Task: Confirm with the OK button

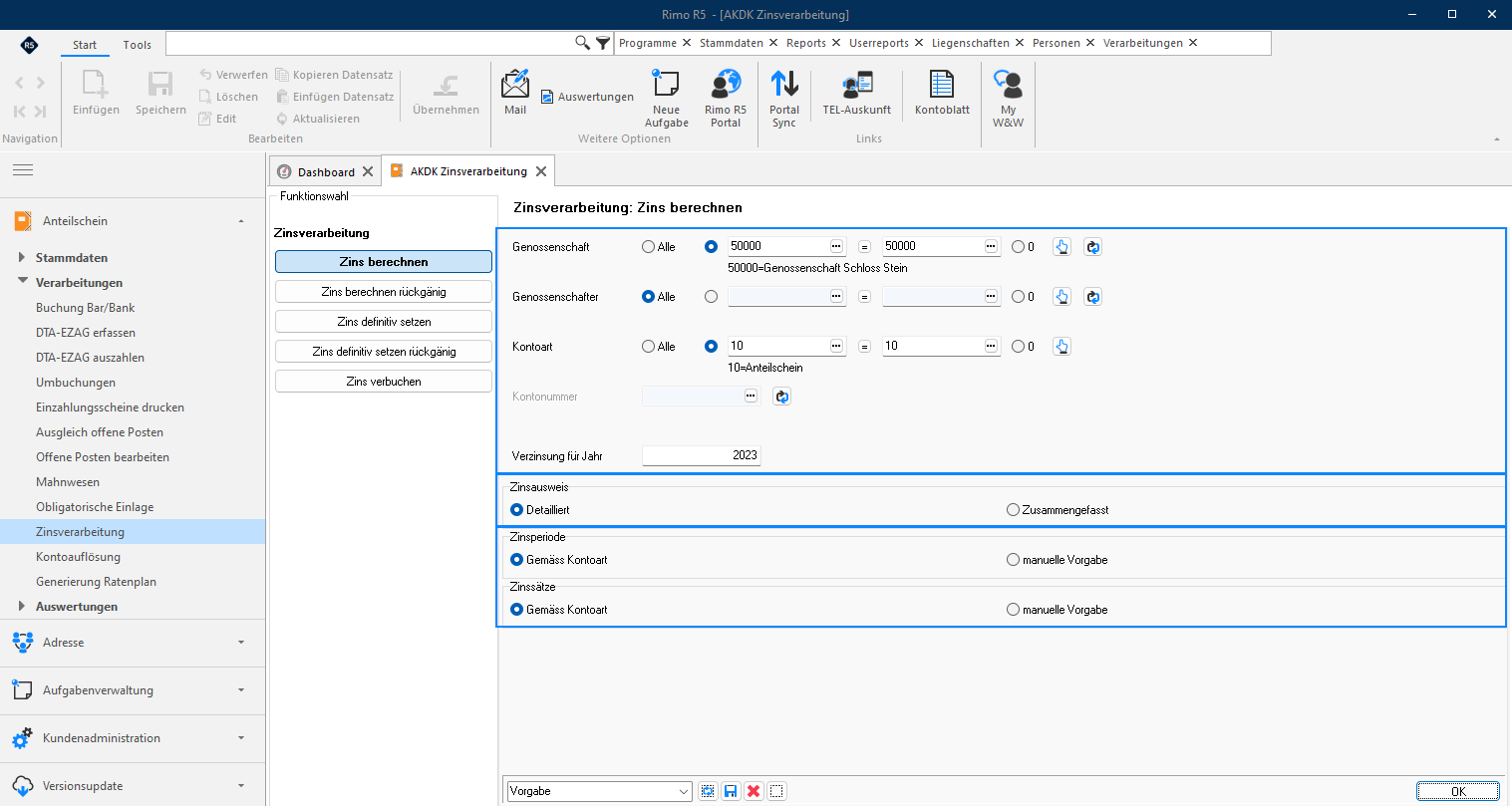Action: [x=1458, y=791]
